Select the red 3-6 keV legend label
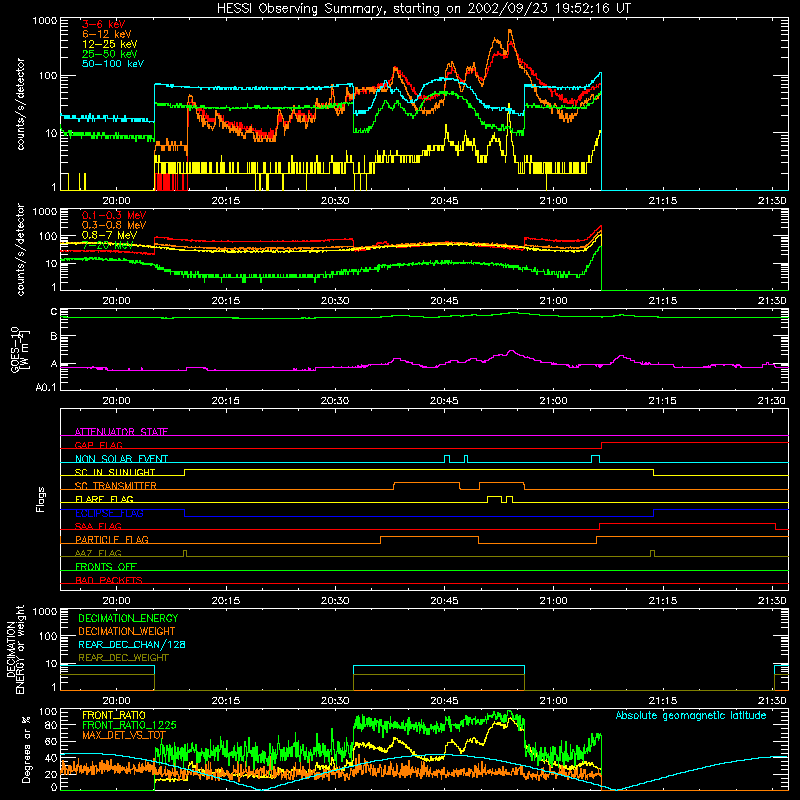 104,24
